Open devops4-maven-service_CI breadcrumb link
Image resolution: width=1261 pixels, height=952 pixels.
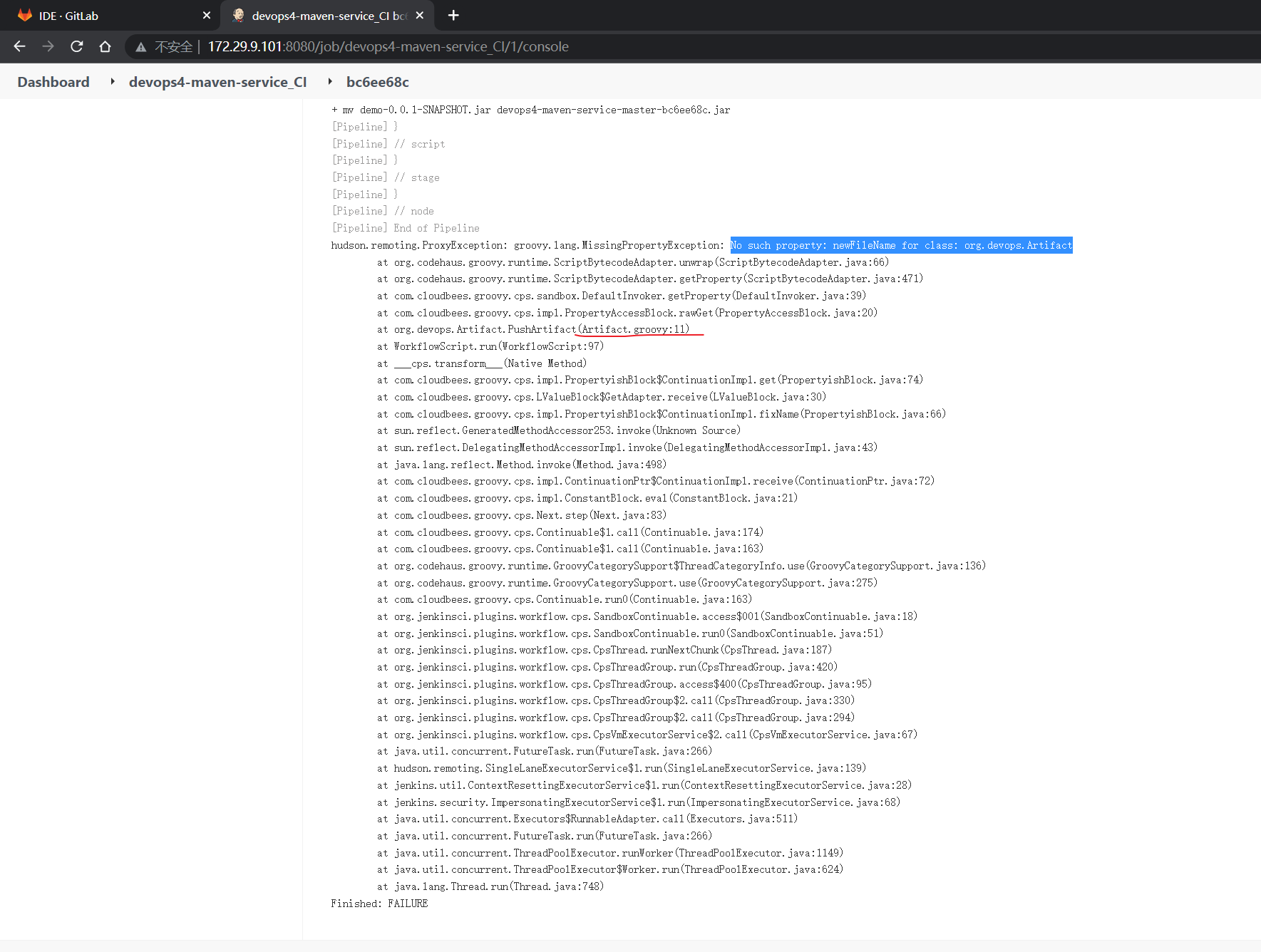pos(217,82)
